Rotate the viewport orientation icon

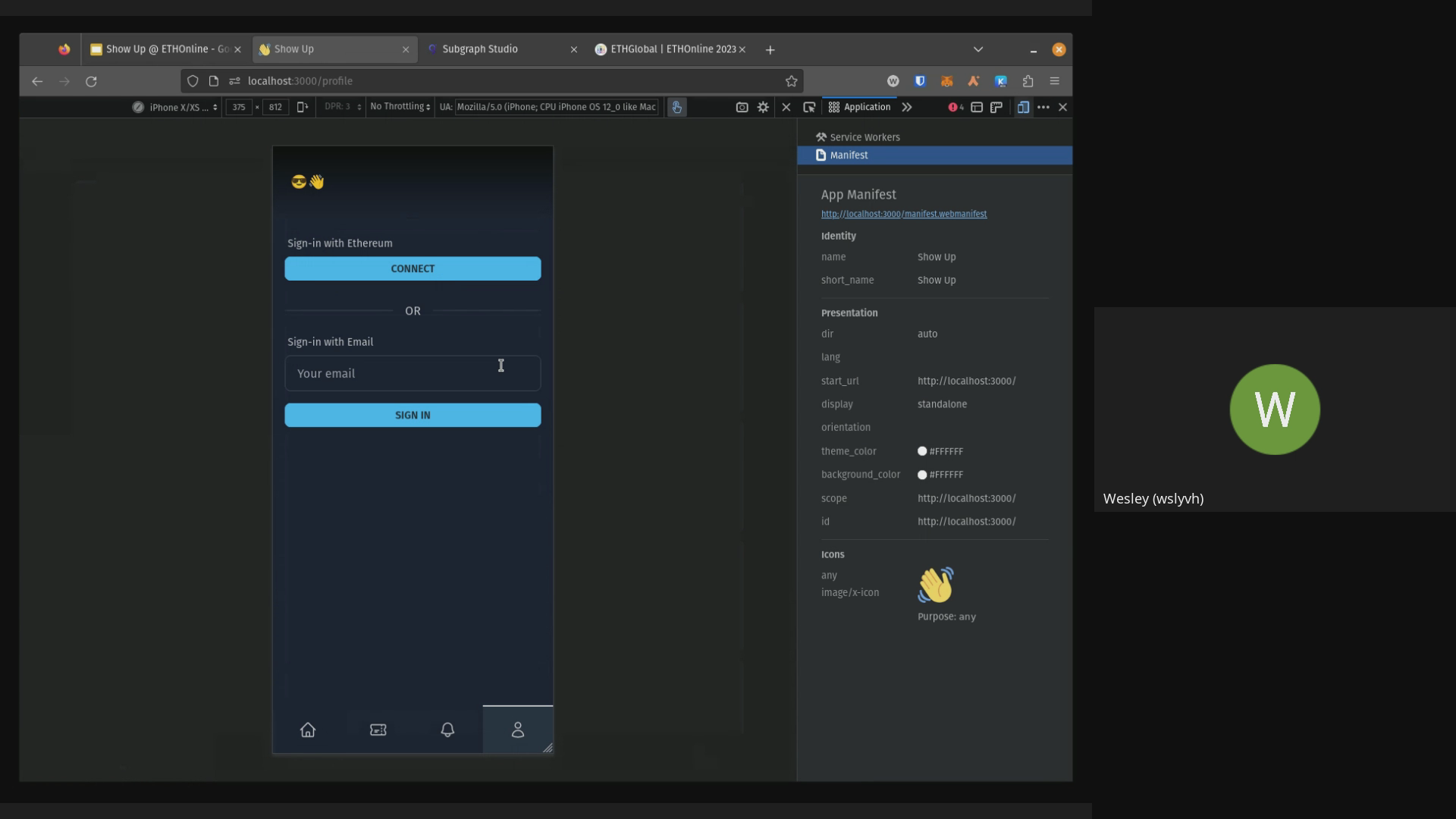tap(303, 107)
